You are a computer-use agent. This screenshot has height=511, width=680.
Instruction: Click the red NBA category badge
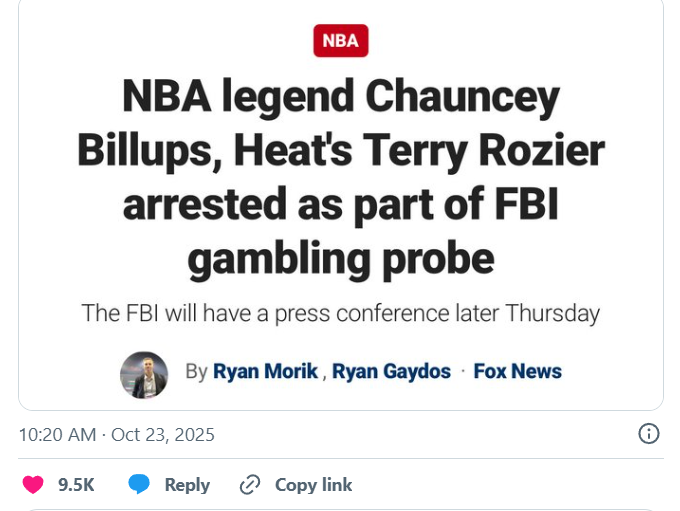point(341,41)
